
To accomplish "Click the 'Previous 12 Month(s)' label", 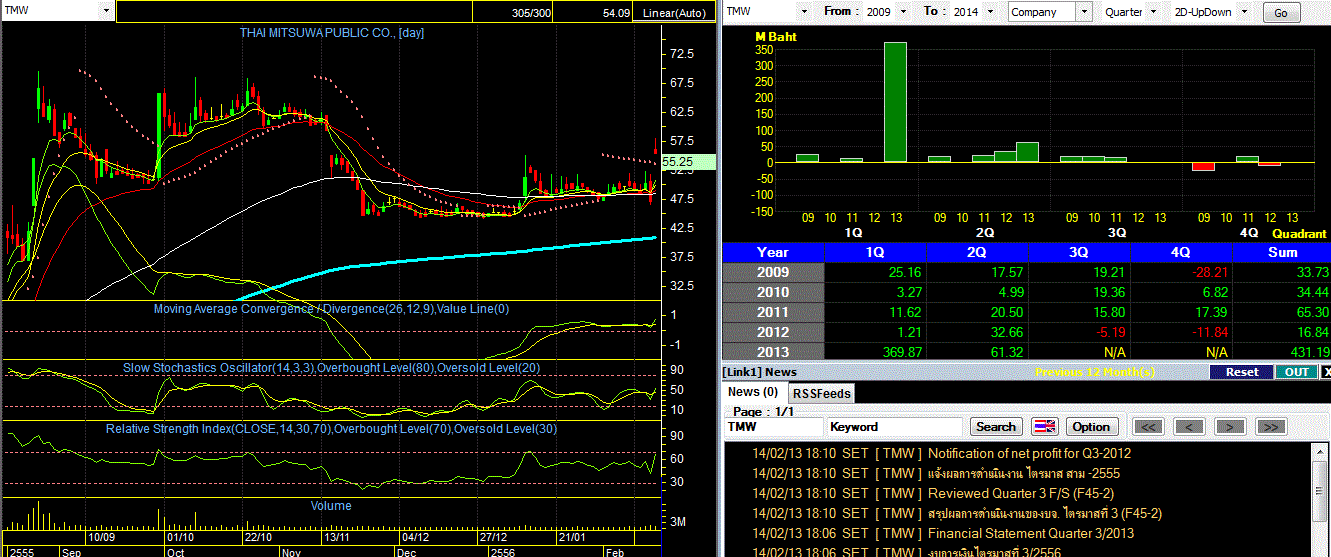I will point(1094,372).
